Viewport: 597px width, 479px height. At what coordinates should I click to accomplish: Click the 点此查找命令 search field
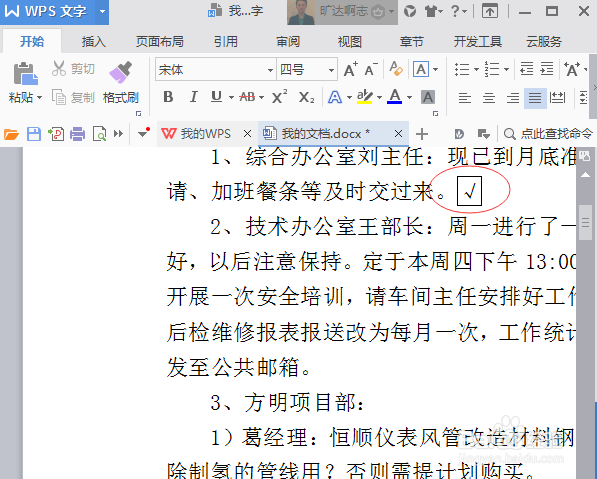(549, 134)
